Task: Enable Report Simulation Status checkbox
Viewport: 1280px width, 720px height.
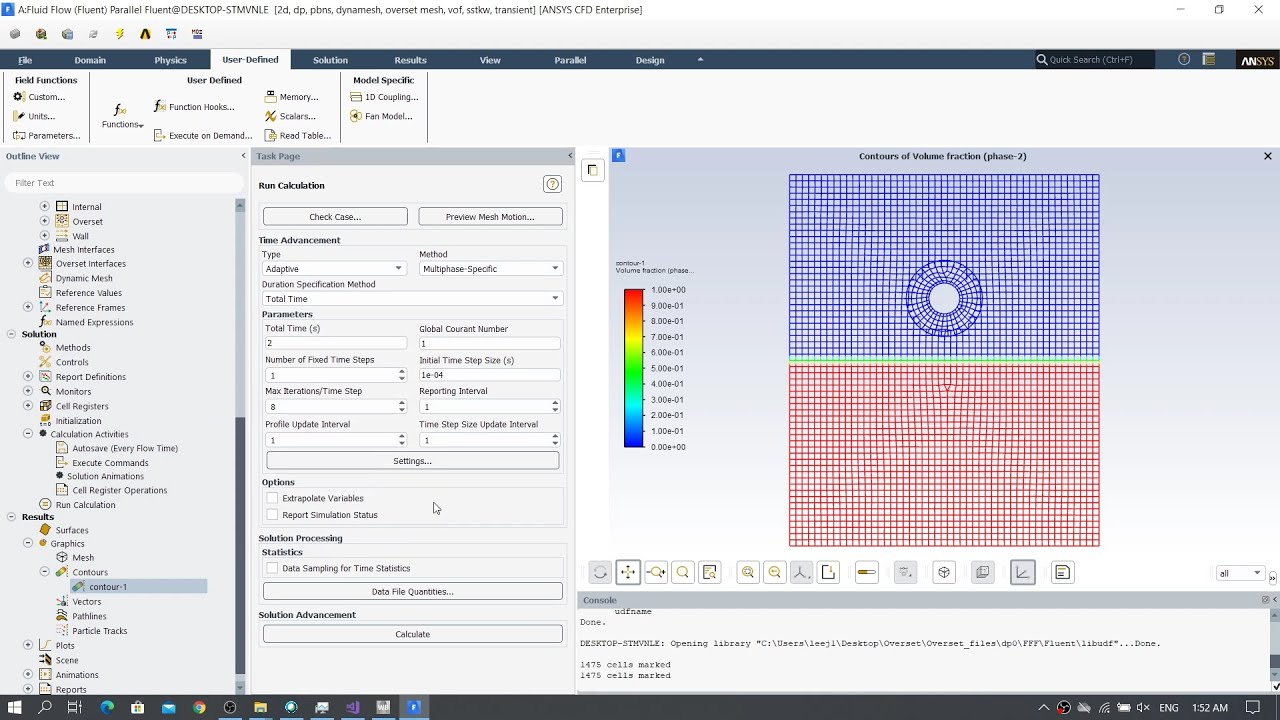Action: point(272,515)
